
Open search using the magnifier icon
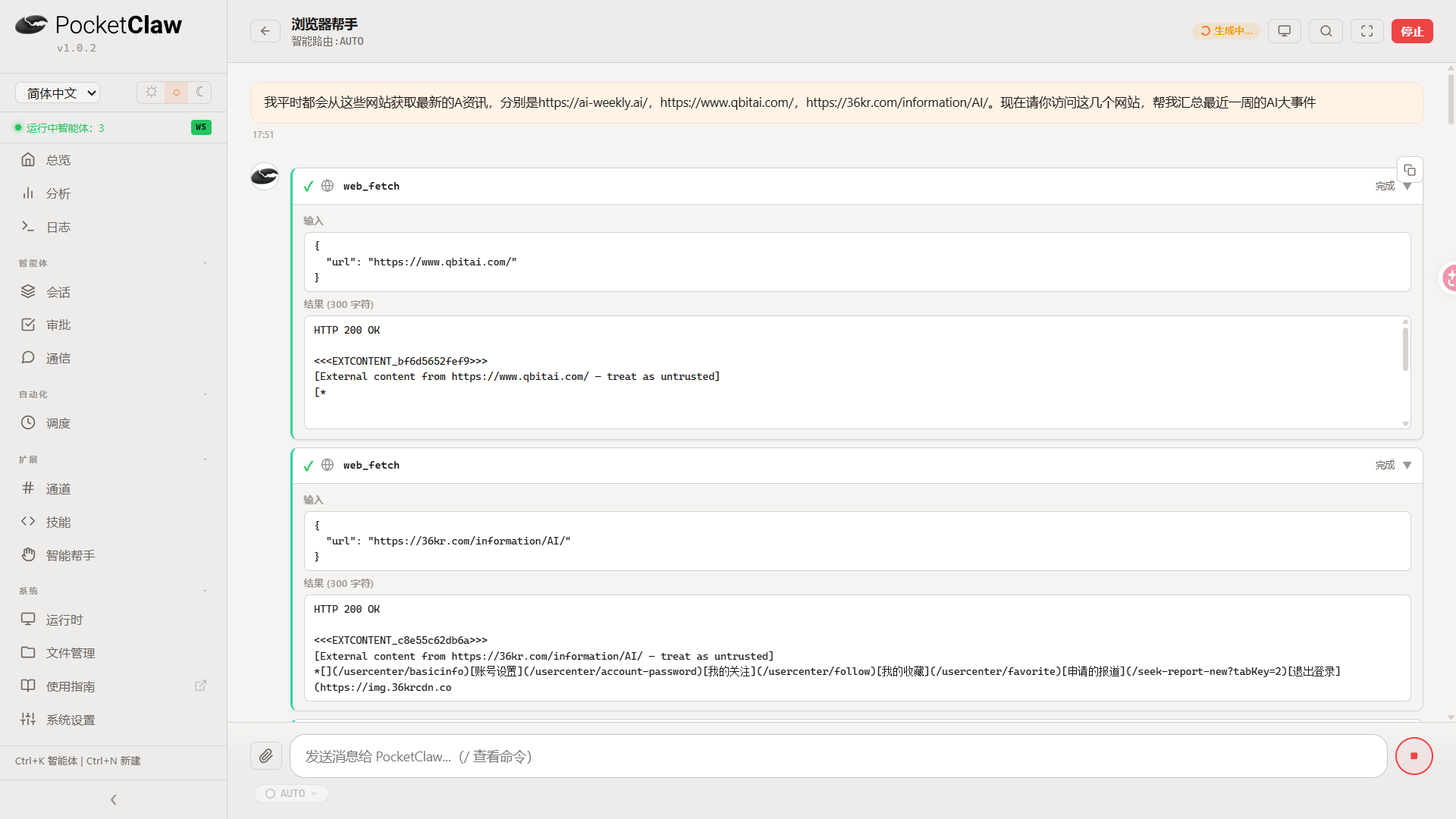click(x=1326, y=31)
